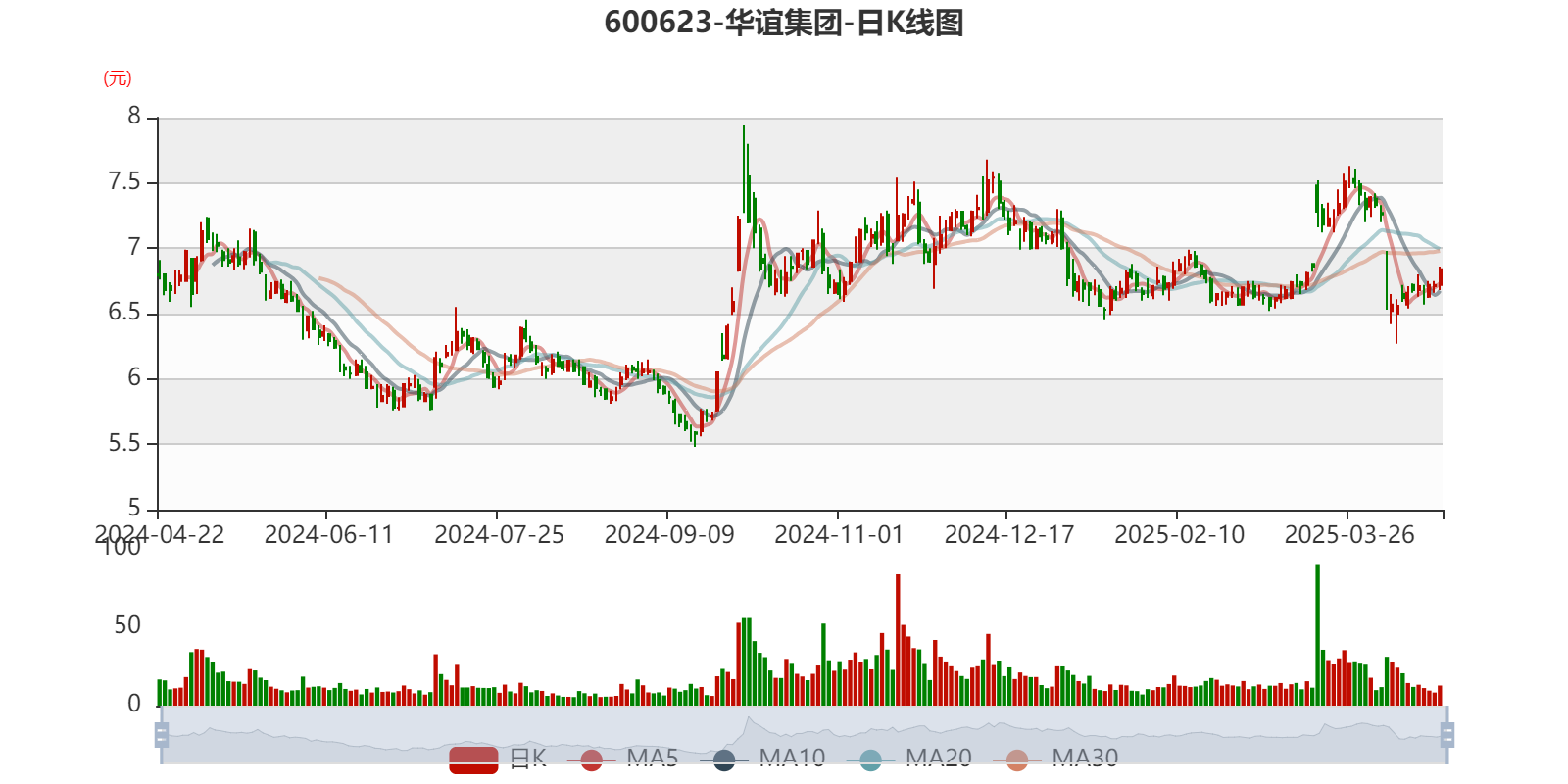
Task: Click the (元) unit label
Action: point(118,78)
